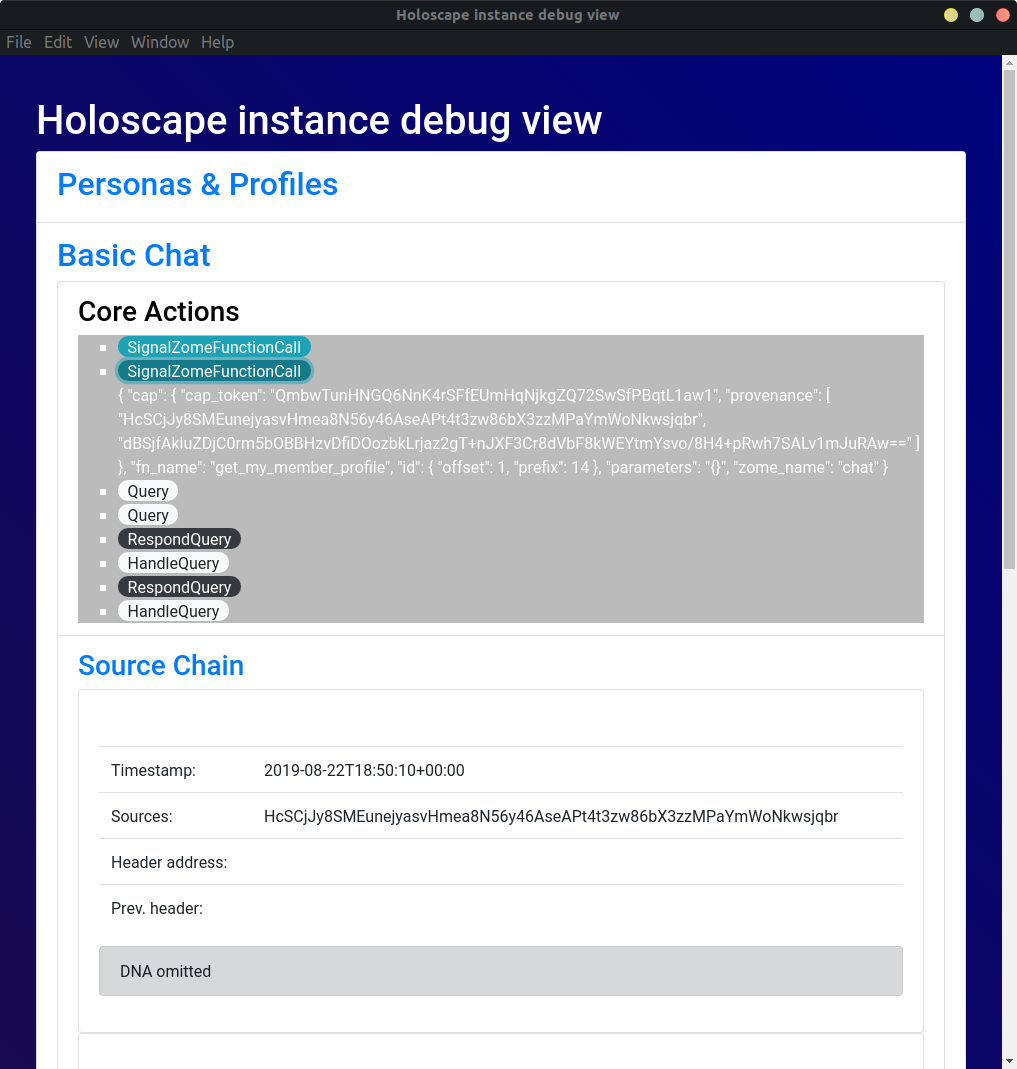This screenshot has width=1017, height=1069.
Task: Click the scrollbar down arrow
Action: [1010, 1062]
